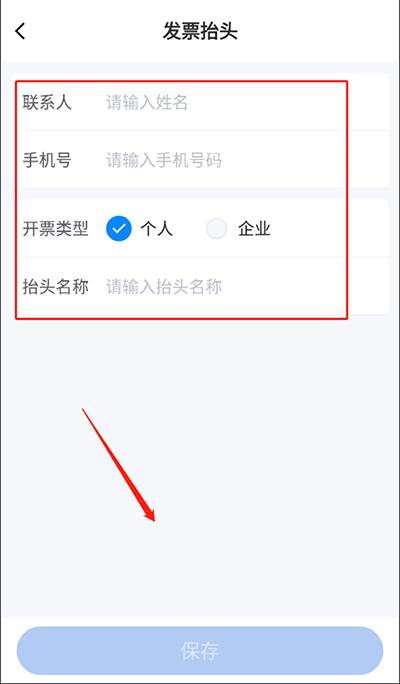Tap the divider between 联系人 and 手机号 rows

[205, 130]
